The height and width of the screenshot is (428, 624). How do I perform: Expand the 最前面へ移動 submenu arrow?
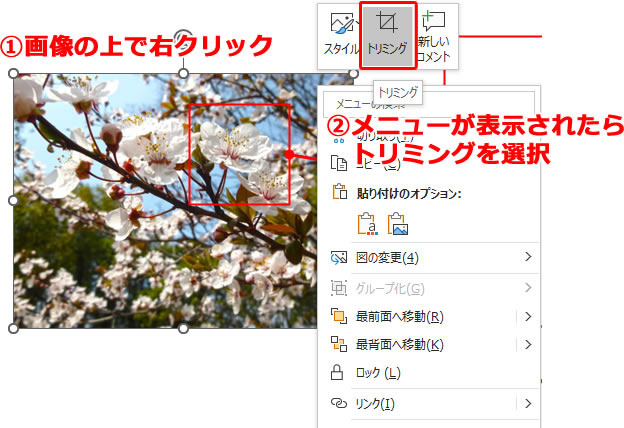click(527, 317)
